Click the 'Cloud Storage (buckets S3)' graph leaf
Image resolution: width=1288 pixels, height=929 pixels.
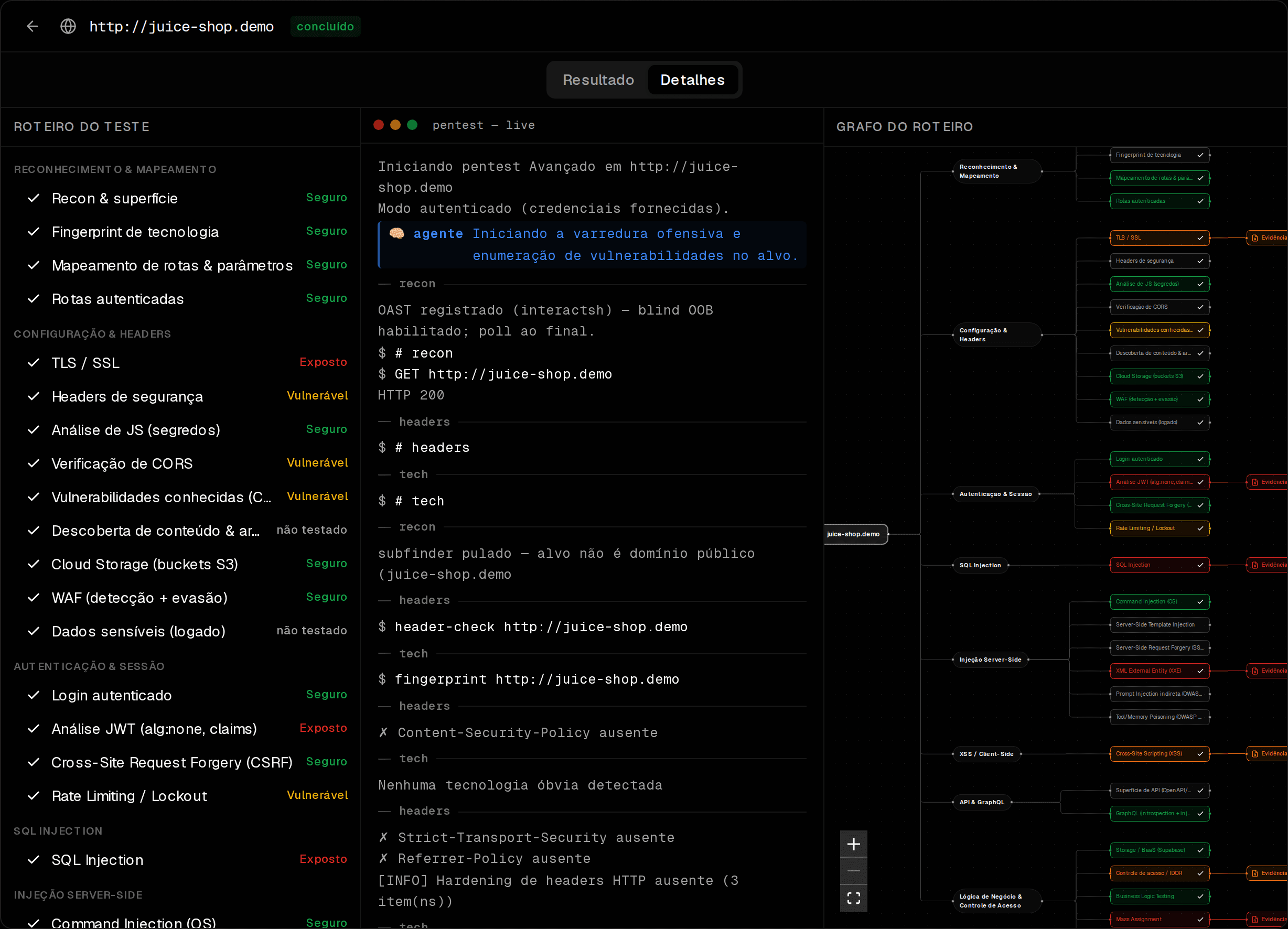[1160, 376]
